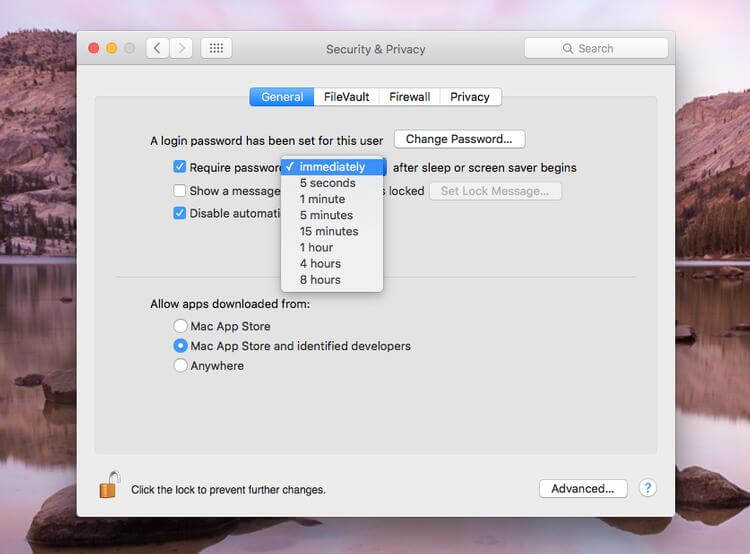
Task: Close the Security & Privacy window
Action: (x=94, y=48)
